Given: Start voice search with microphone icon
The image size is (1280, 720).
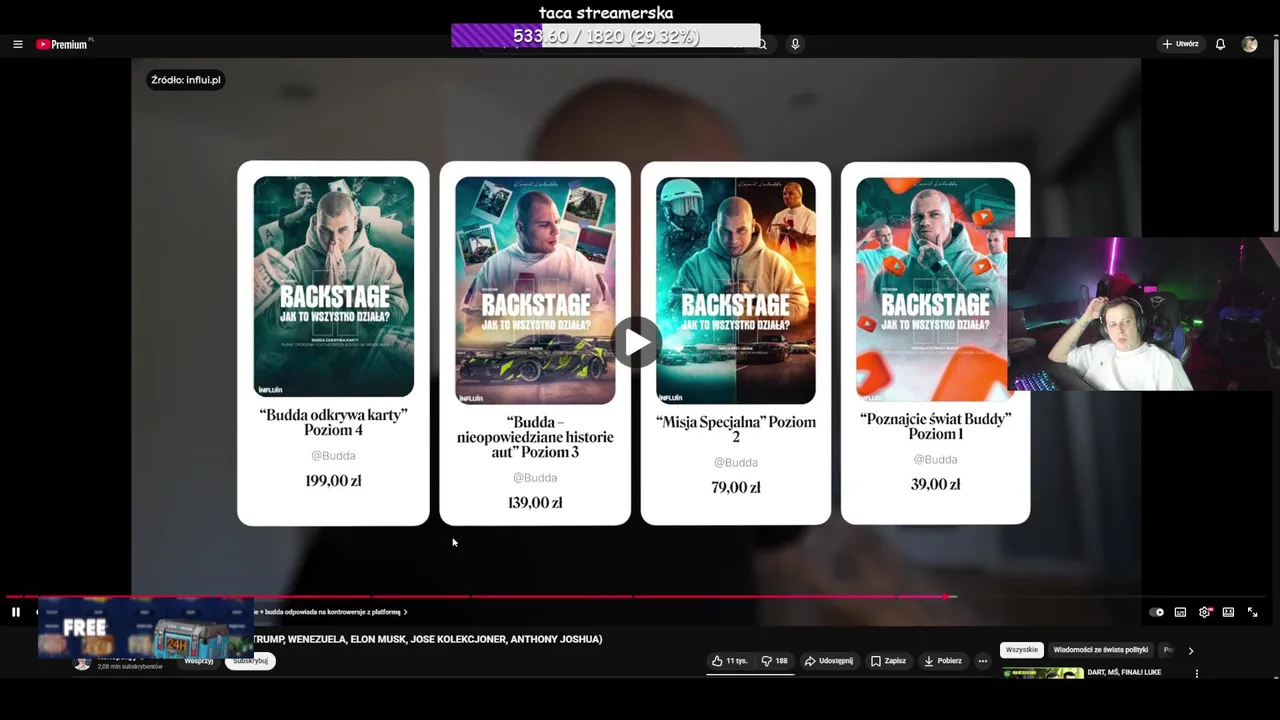Looking at the screenshot, I should [x=795, y=44].
